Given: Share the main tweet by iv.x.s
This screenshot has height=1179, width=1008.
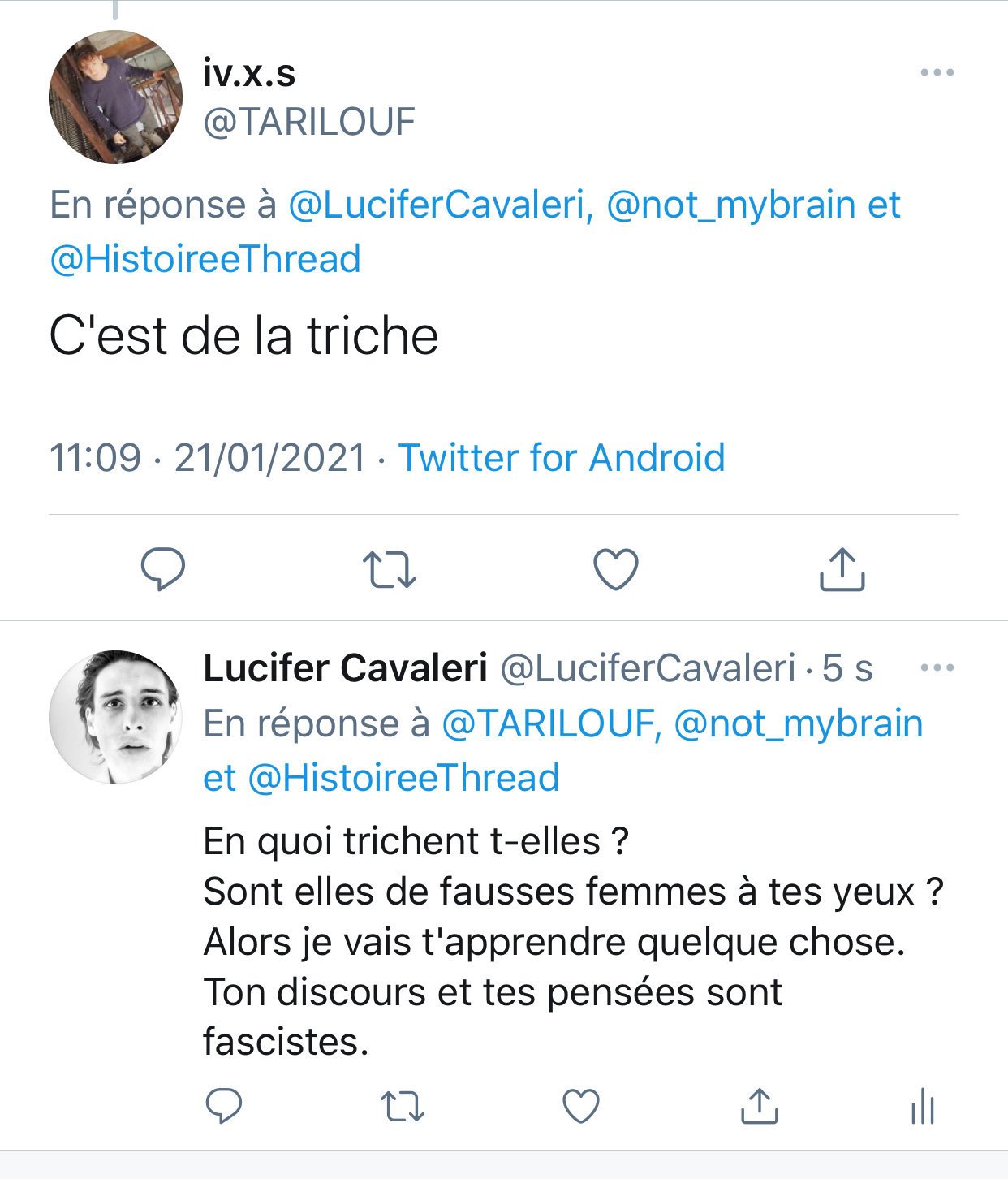Looking at the screenshot, I should click(x=842, y=569).
